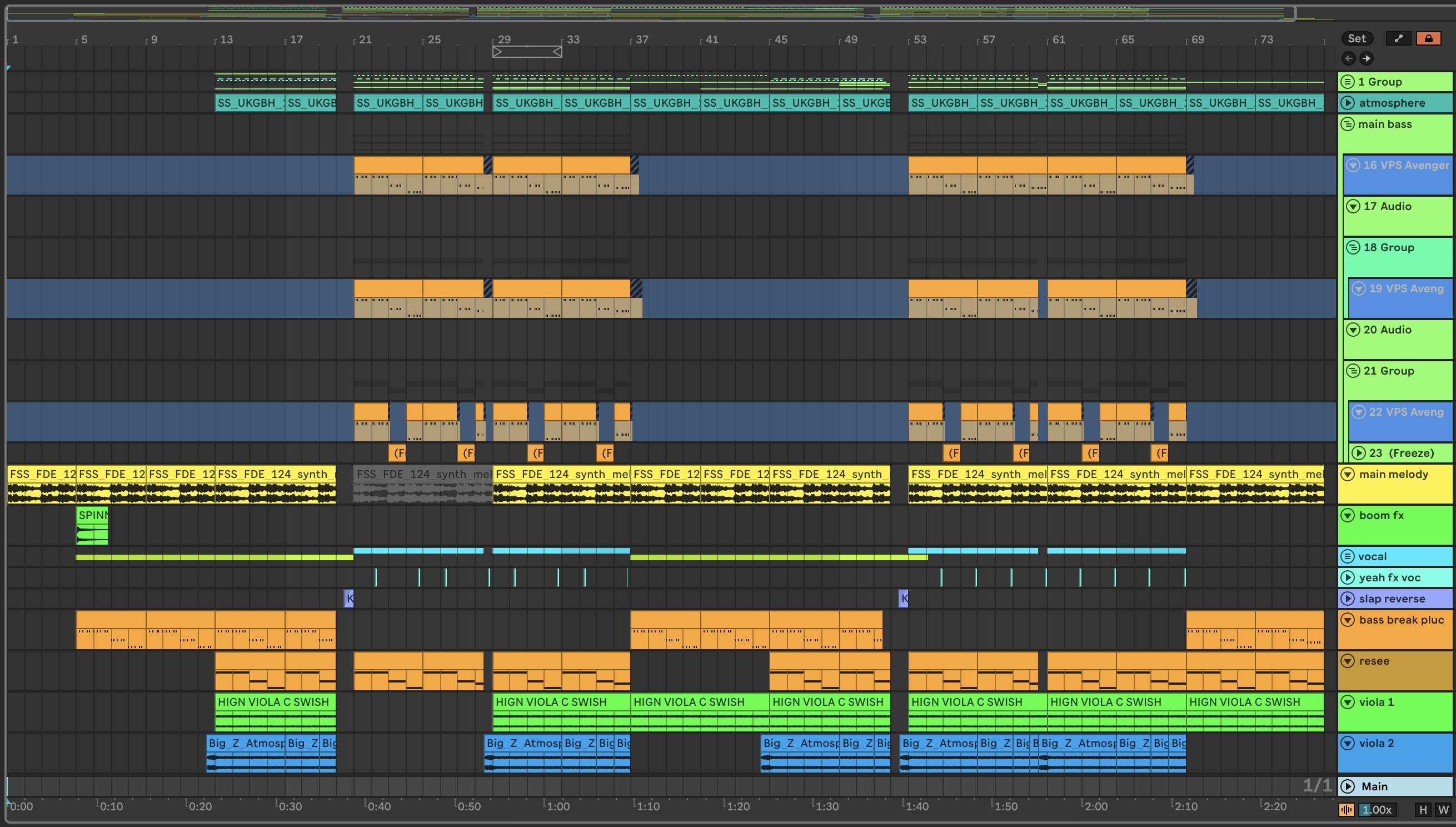The height and width of the screenshot is (827, 1456).
Task: Select the greyed-out FSS_FDE_124_synth_mel clip
Action: [x=423, y=485]
